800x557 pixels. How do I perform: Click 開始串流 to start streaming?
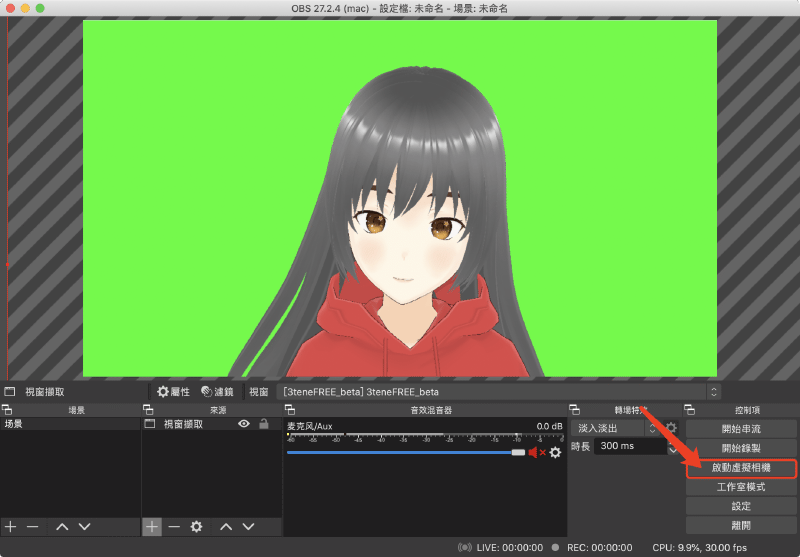tap(741, 429)
